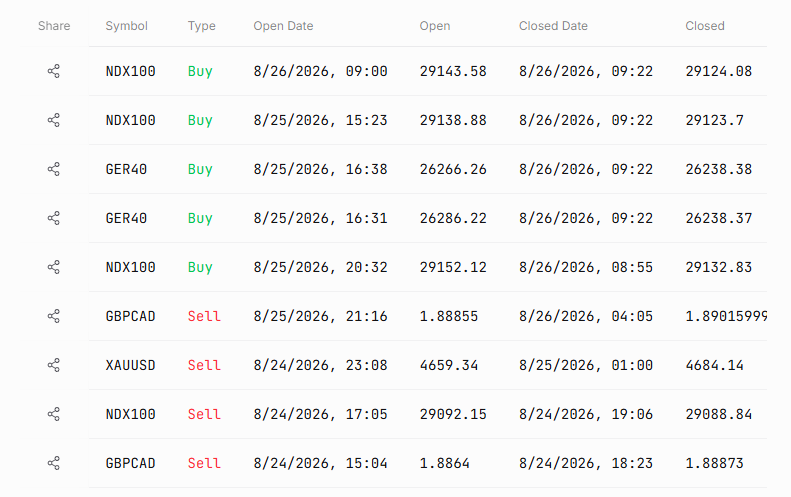Select the open price 29143.58 cell
Viewport: 791px width, 497px height.
(453, 71)
